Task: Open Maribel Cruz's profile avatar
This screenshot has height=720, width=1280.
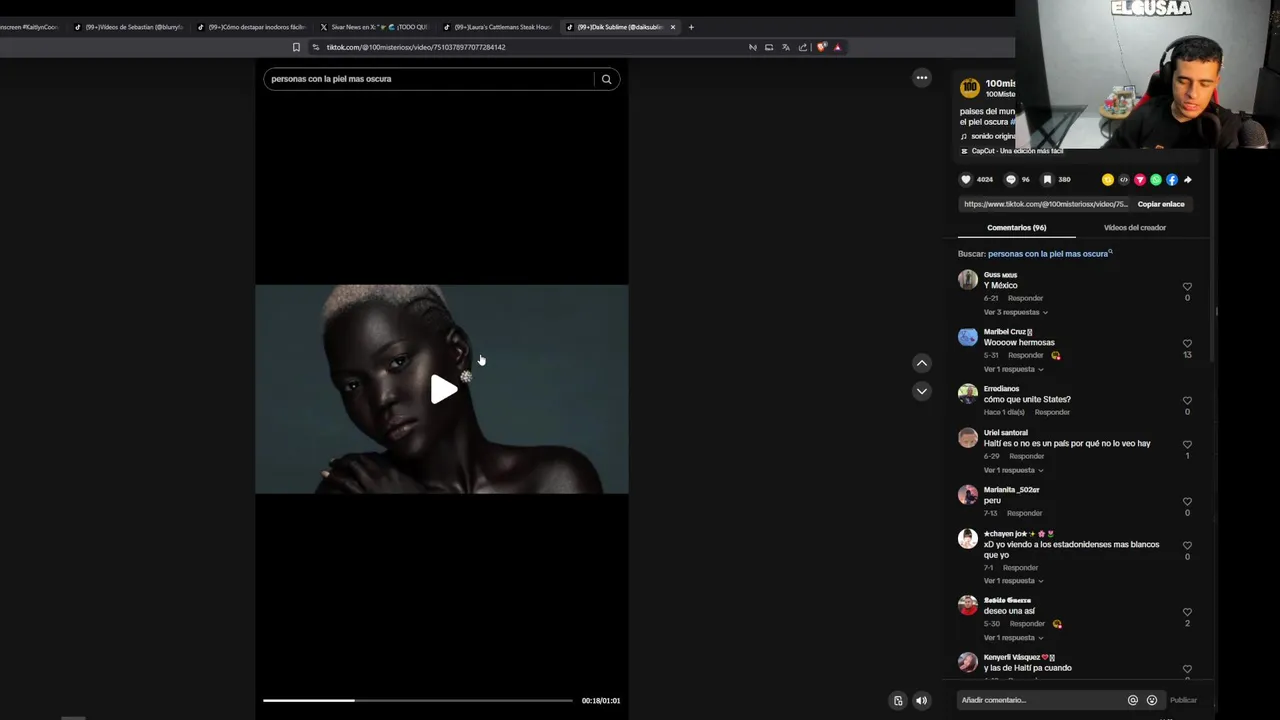Action: 968,337
